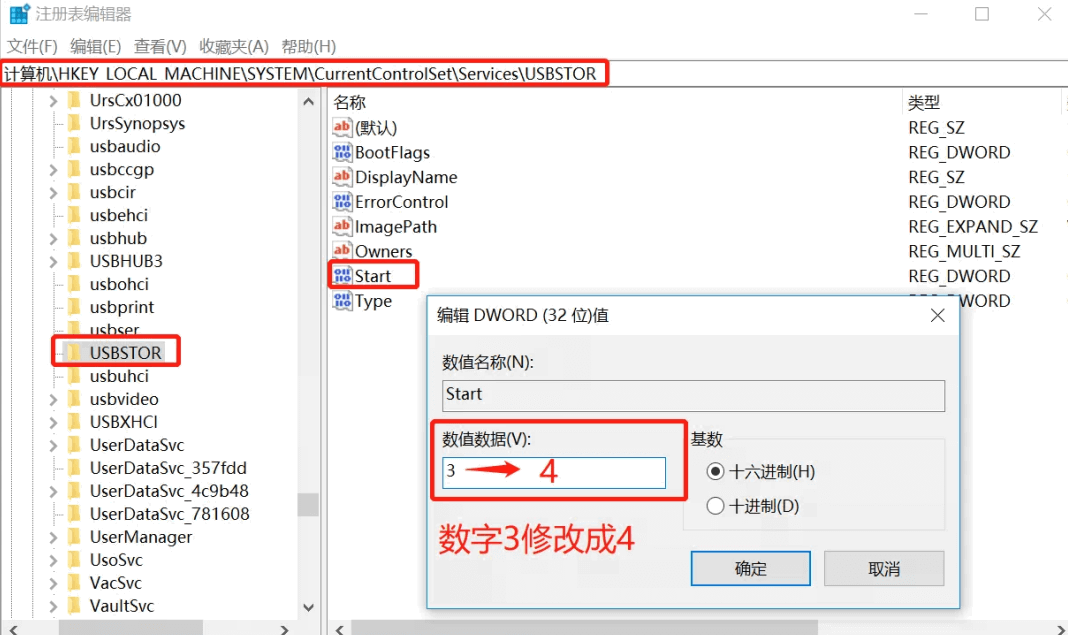
Task: Select the ErrorControl binary icon
Action: pyautogui.click(x=342, y=202)
